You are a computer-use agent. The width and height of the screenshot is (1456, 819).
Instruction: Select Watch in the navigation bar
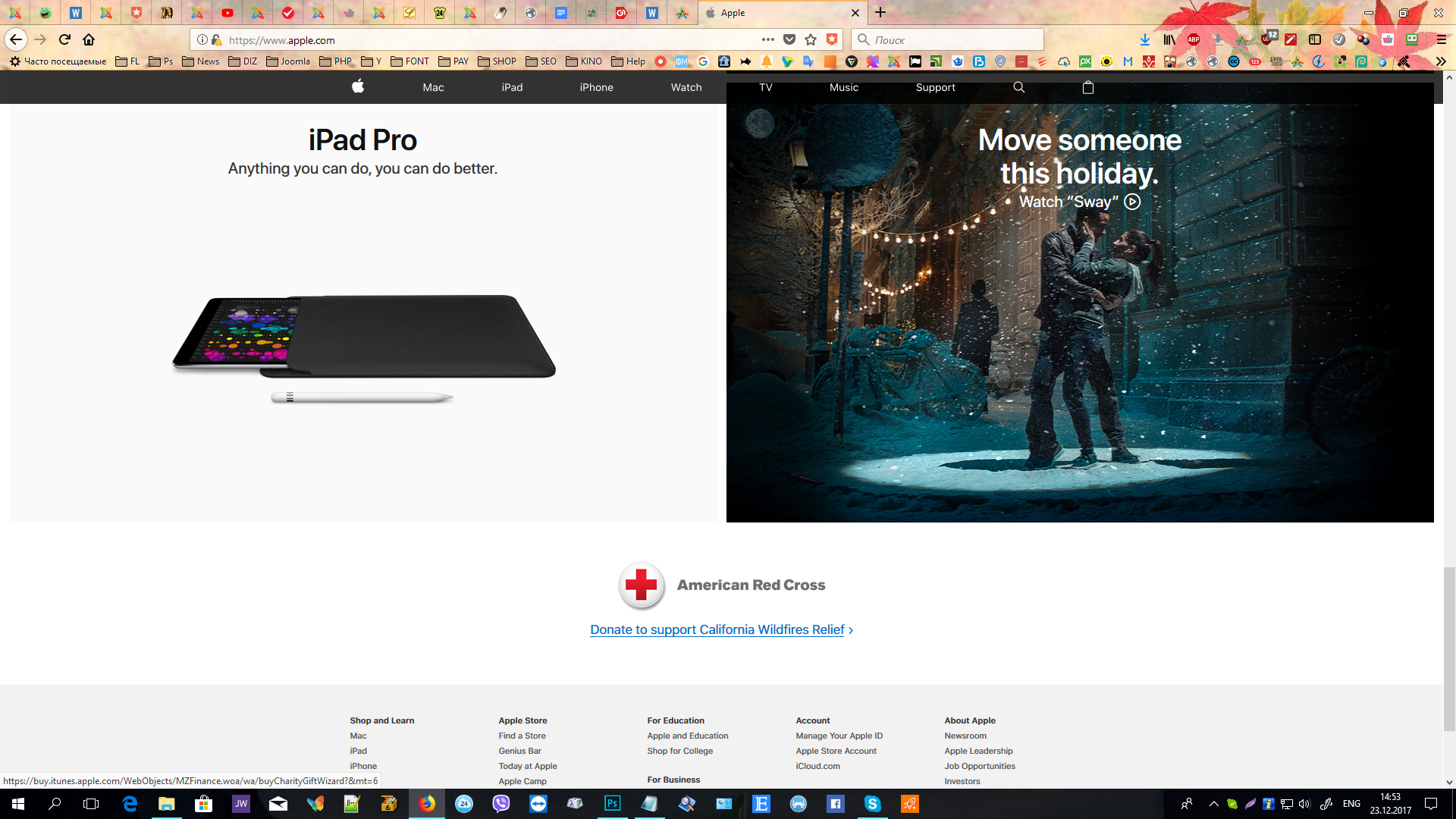click(x=686, y=87)
